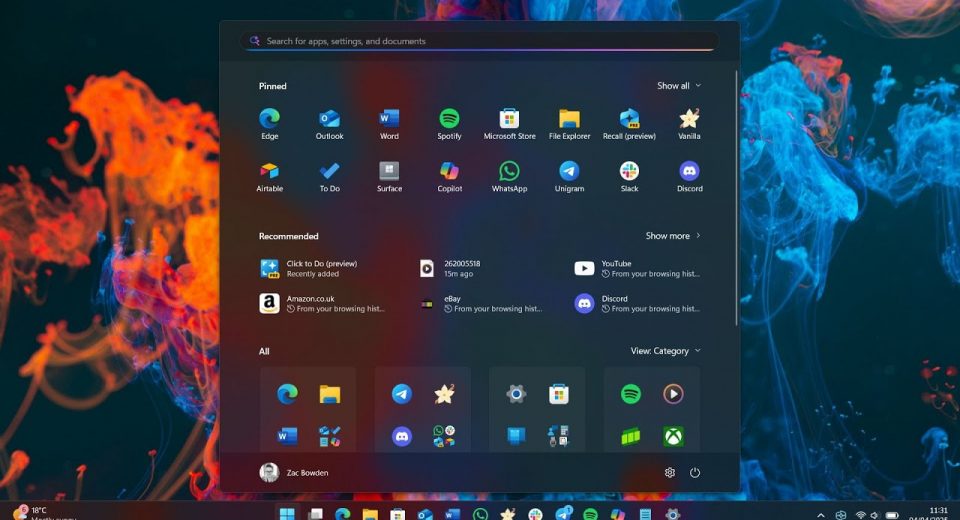Open Word in the All category group

pos(287,436)
